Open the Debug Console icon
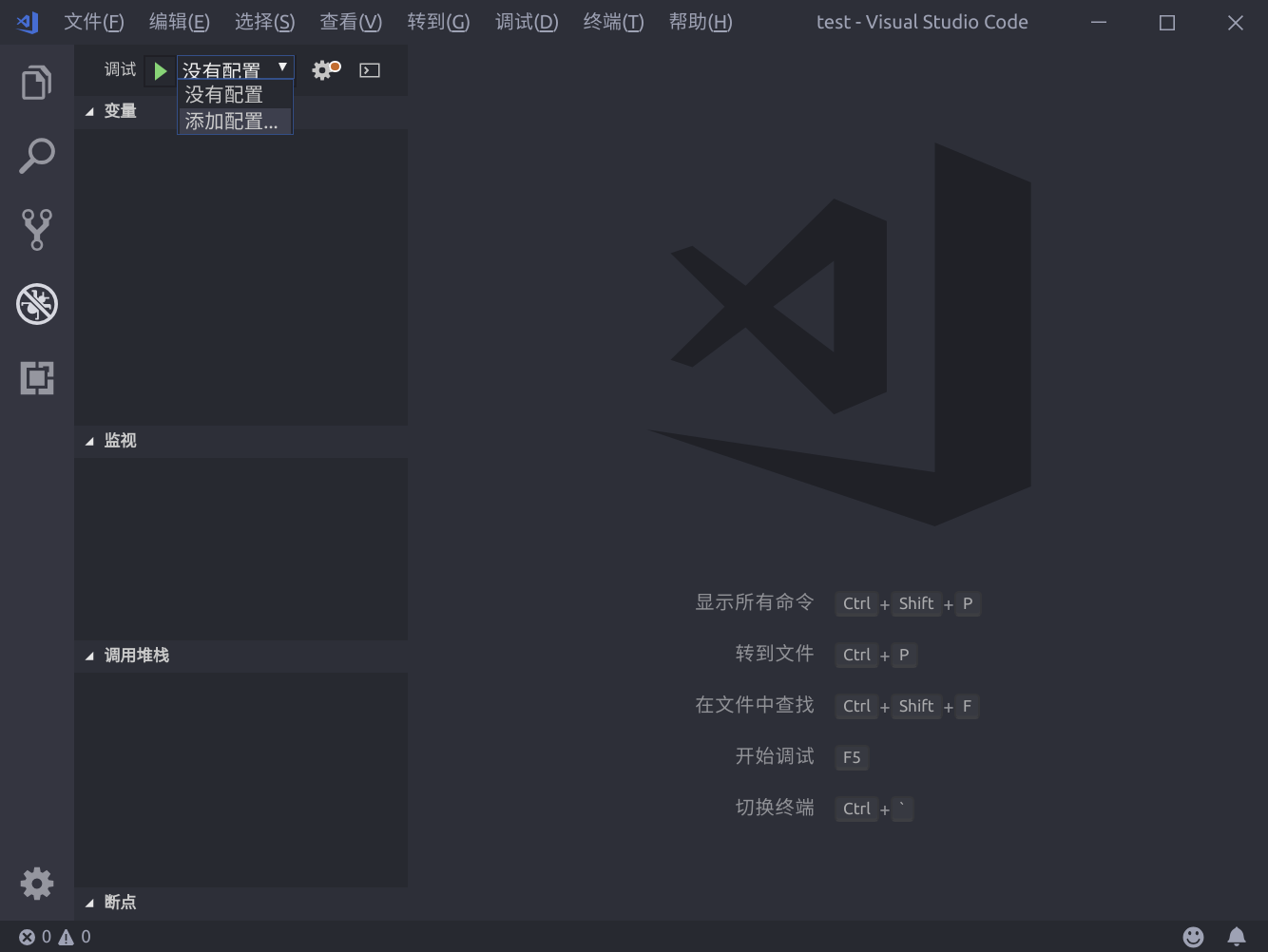Viewport: 1268px width, 952px height. pos(370,69)
